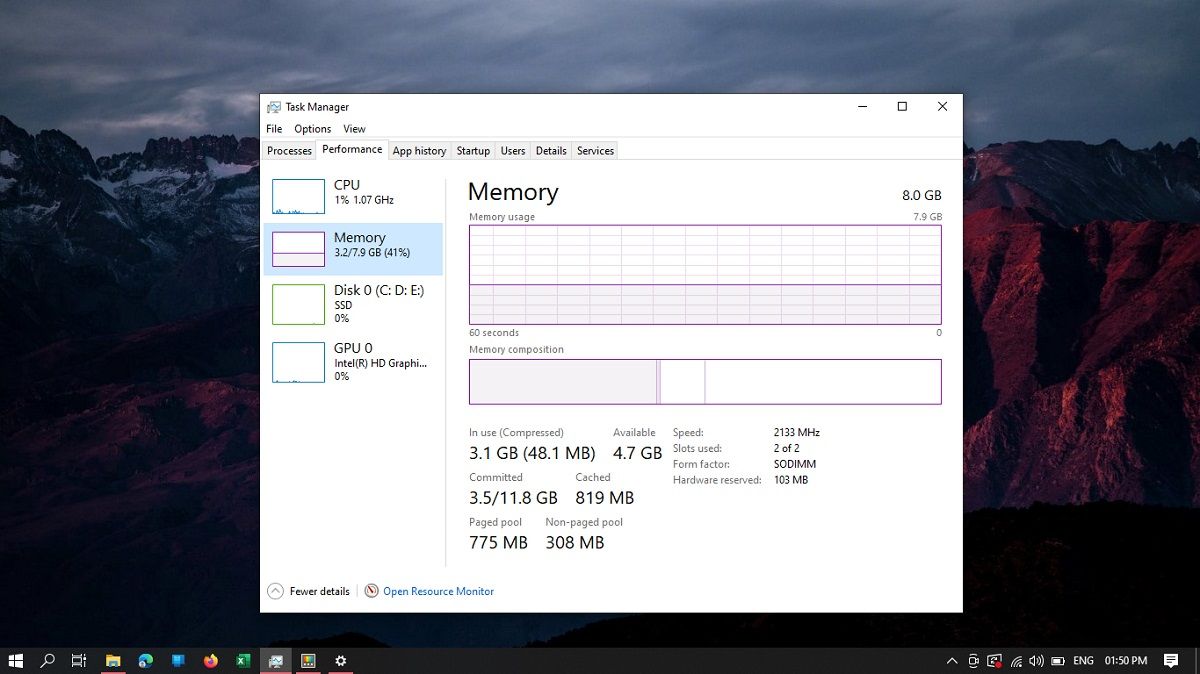Click the 2133 MHz speed value
Image resolution: width=1200 pixels, height=674 pixels.
click(x=796, y=432)
